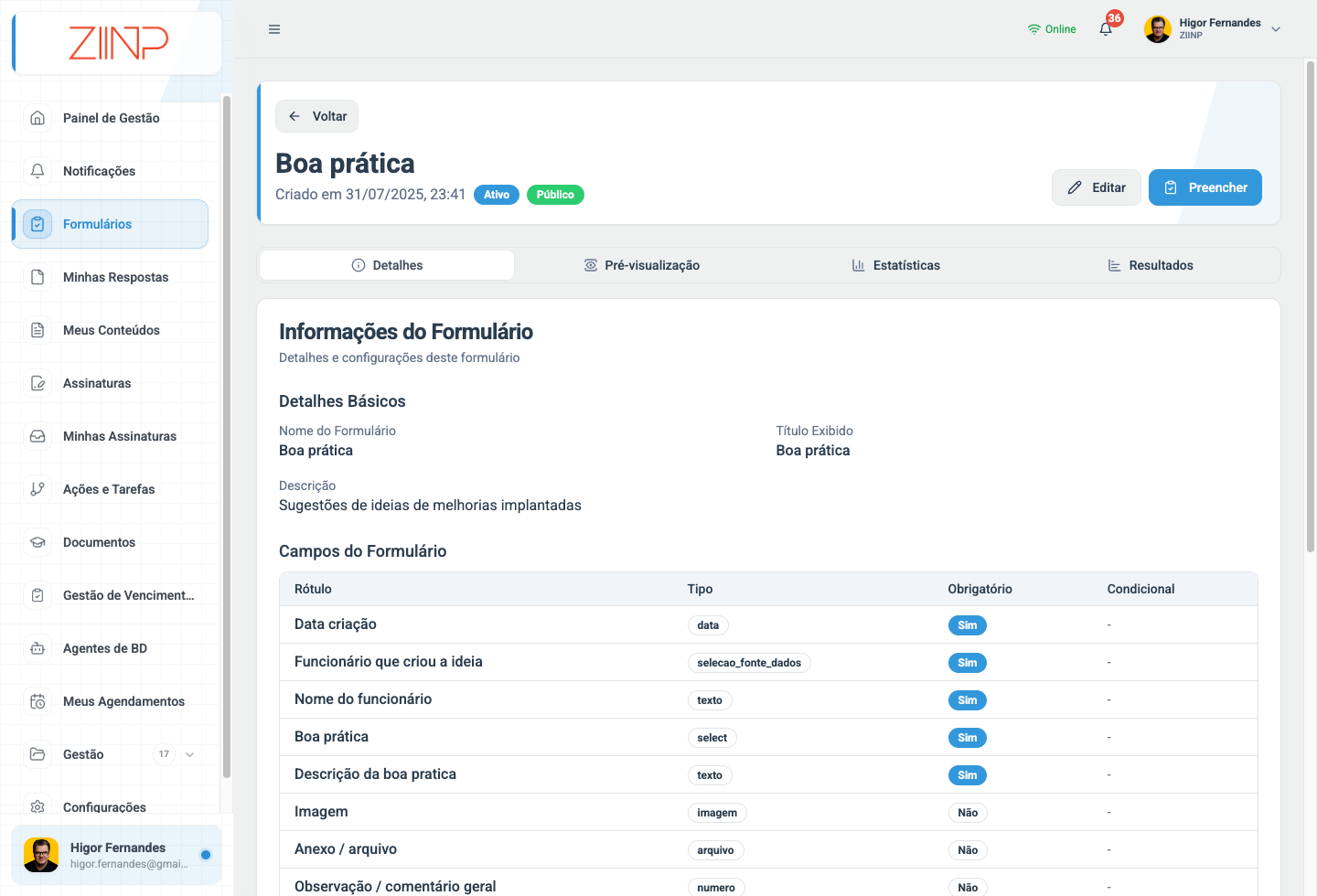Image resolution: width=1317 pixels, height=896 pixels.
Task: Click the Ações e Tarefas branch icon
Action: click(x=37, y=489)
